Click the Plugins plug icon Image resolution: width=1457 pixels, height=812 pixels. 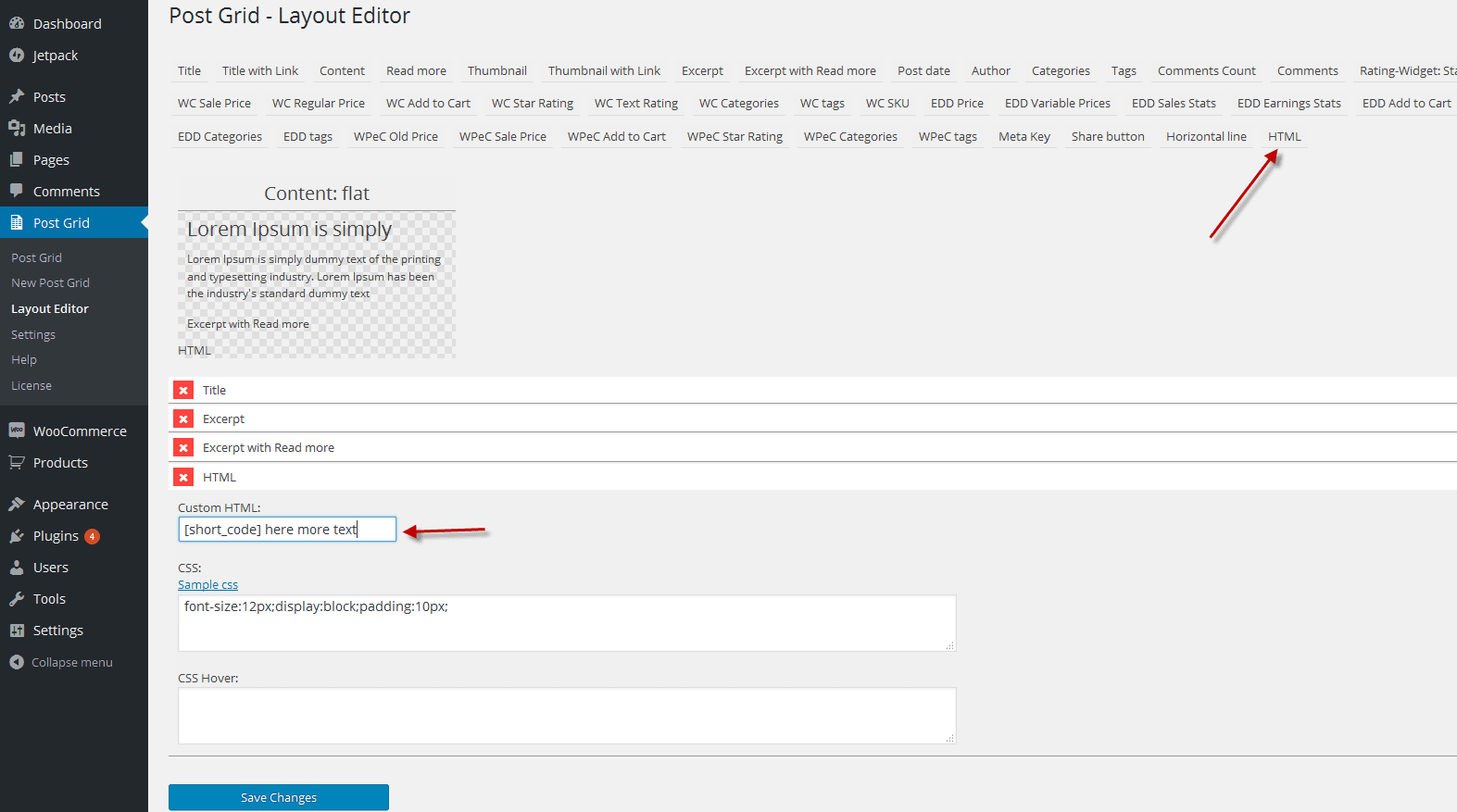coord(17,535)
